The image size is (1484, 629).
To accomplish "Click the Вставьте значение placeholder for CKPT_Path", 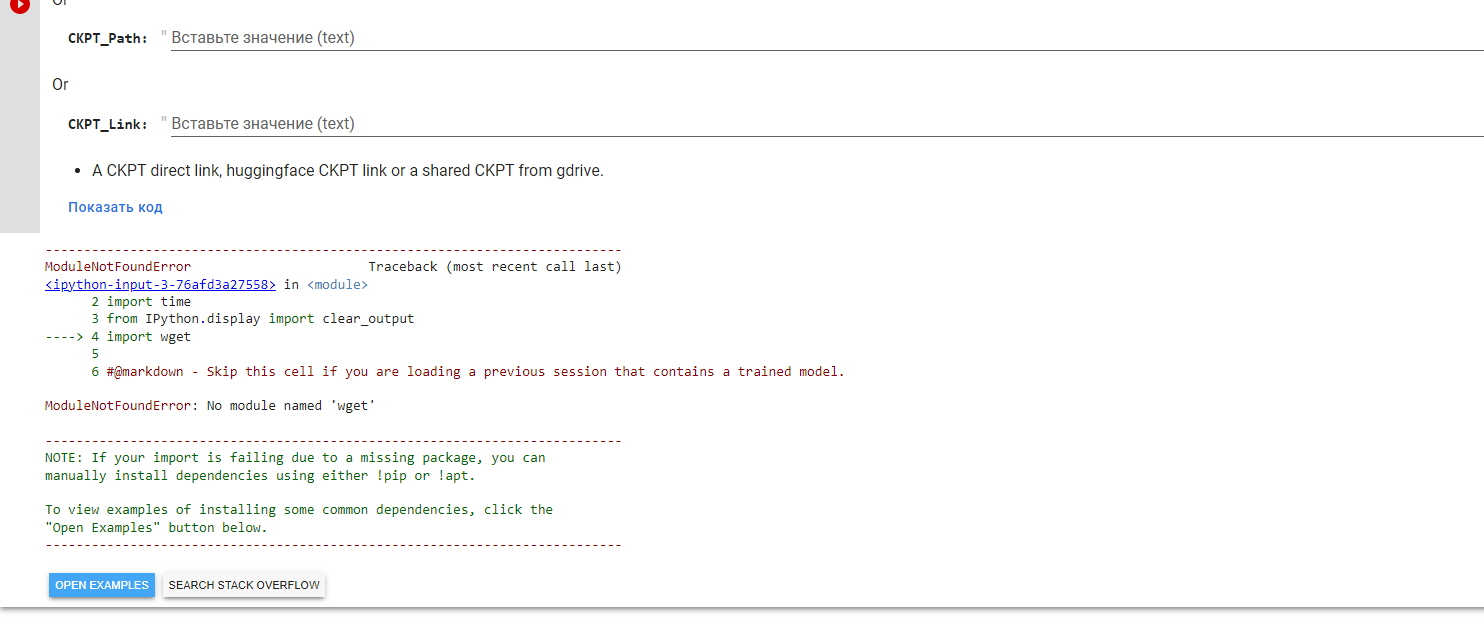I will click(262, 38).
